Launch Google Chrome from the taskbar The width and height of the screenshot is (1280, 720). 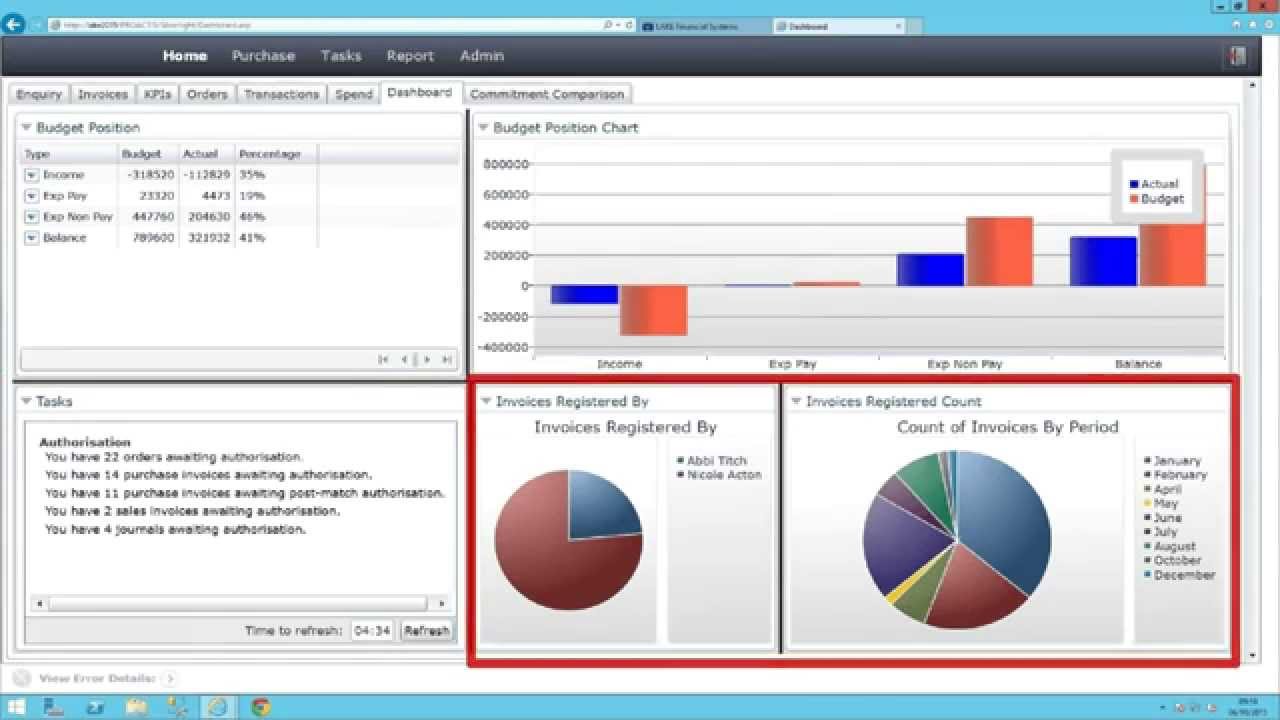pyautogui.click(x=261, y=707)
